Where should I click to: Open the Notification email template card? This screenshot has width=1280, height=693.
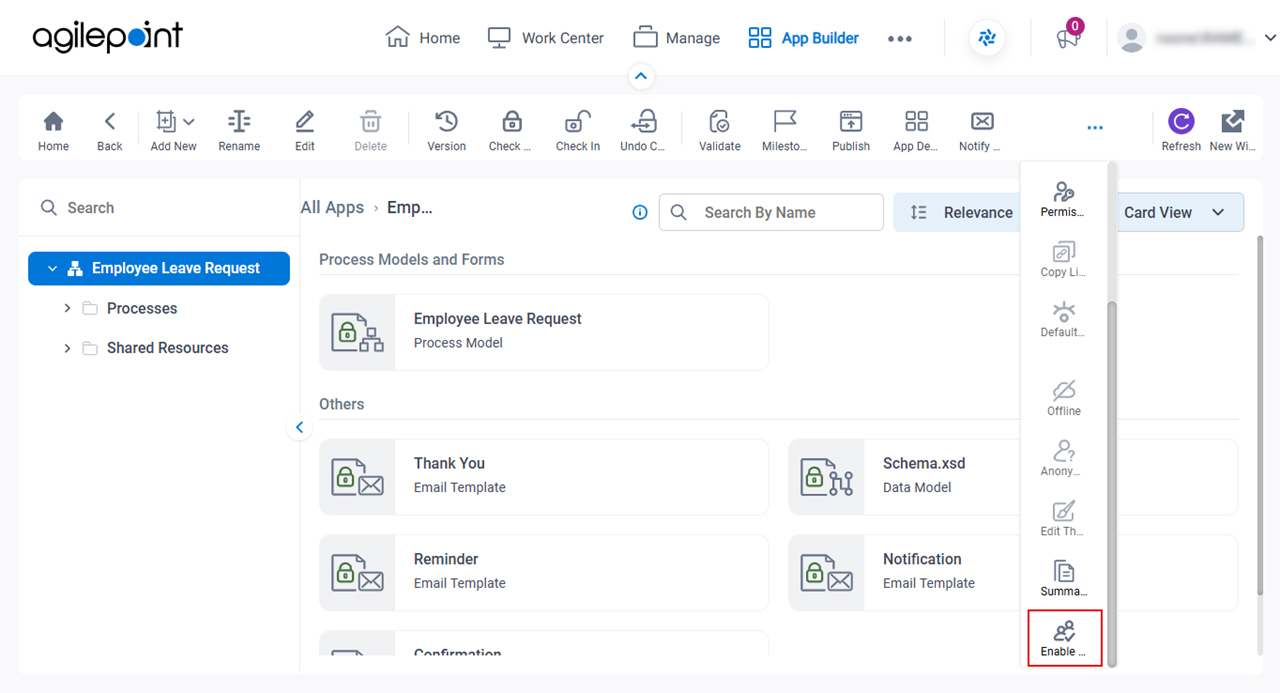(x=904, y=573)
